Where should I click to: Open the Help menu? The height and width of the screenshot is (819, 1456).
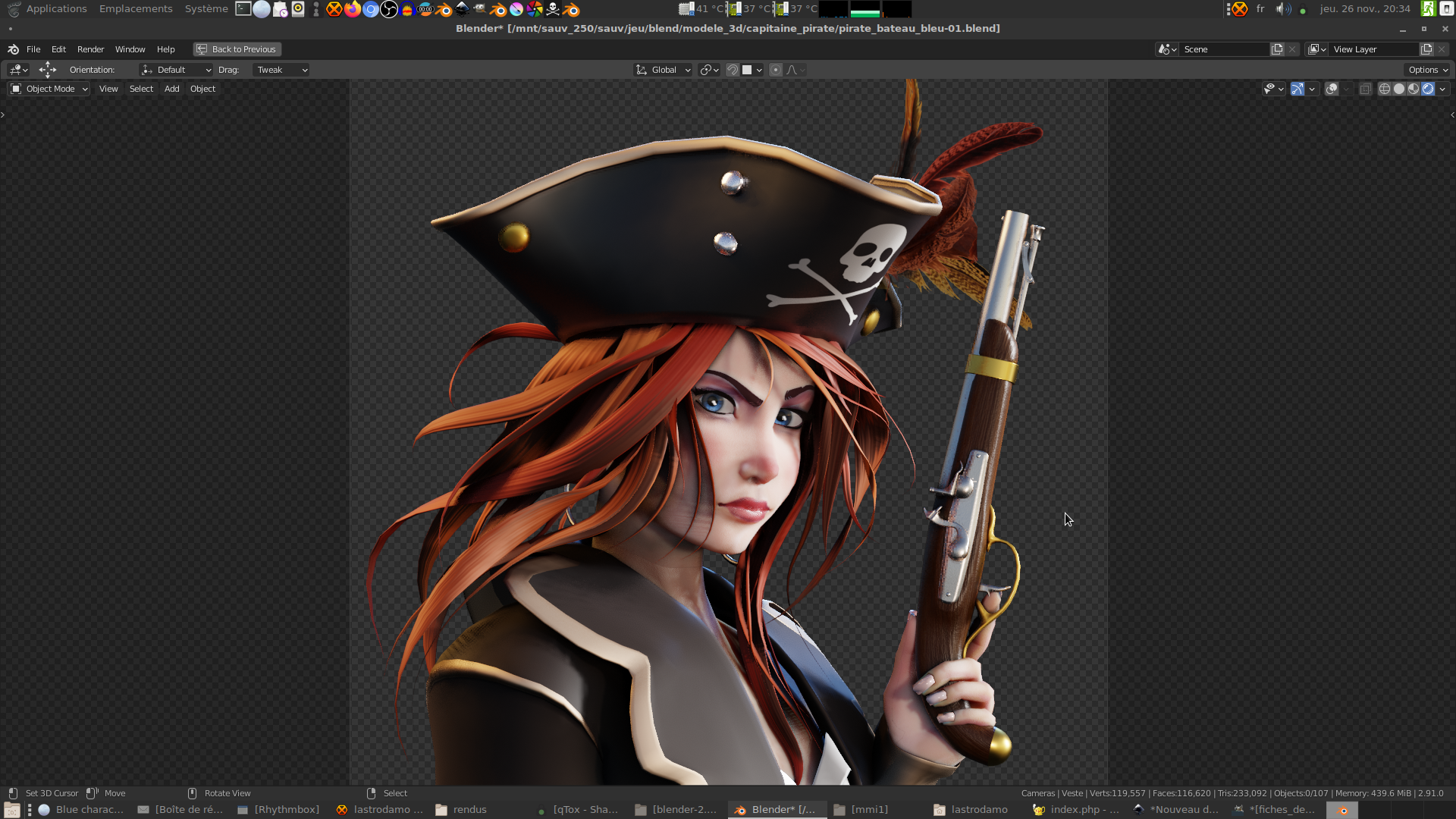click(x=165, y=49)
